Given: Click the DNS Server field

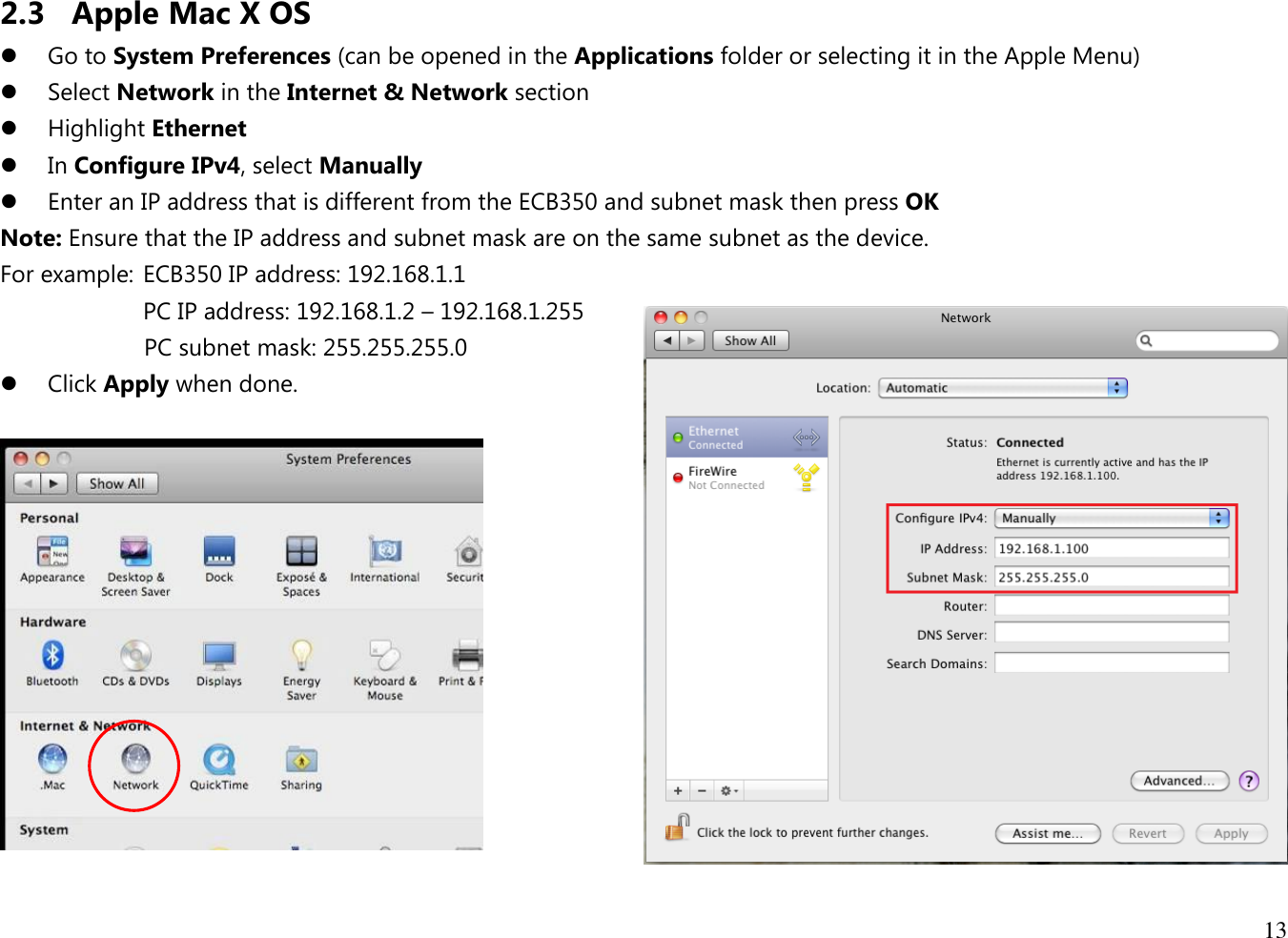Looking at the screenshot, I should (1112, 633).
